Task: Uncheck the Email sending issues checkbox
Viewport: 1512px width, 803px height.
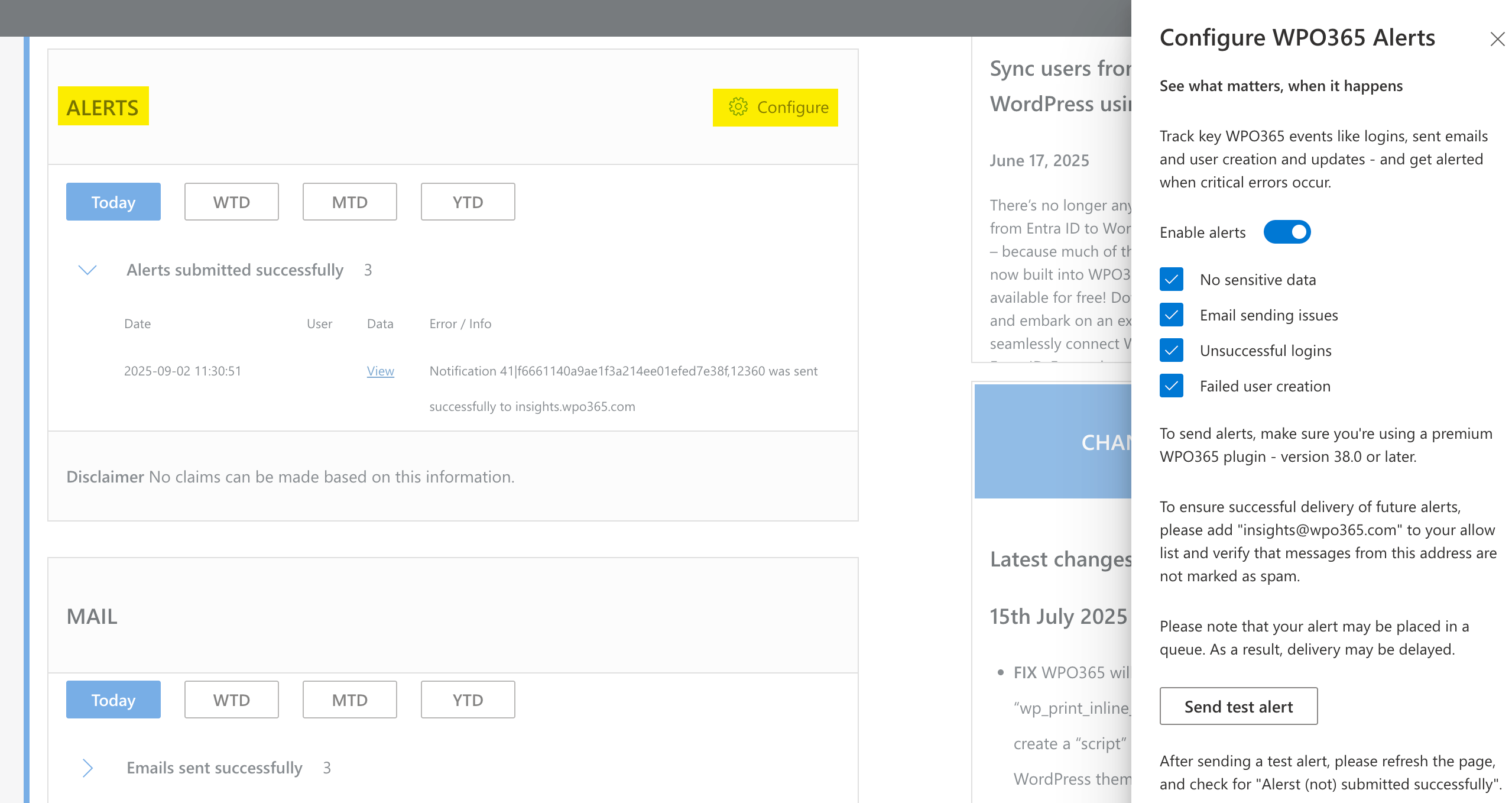Action: pyautogui.click(x=1171, y=315)
